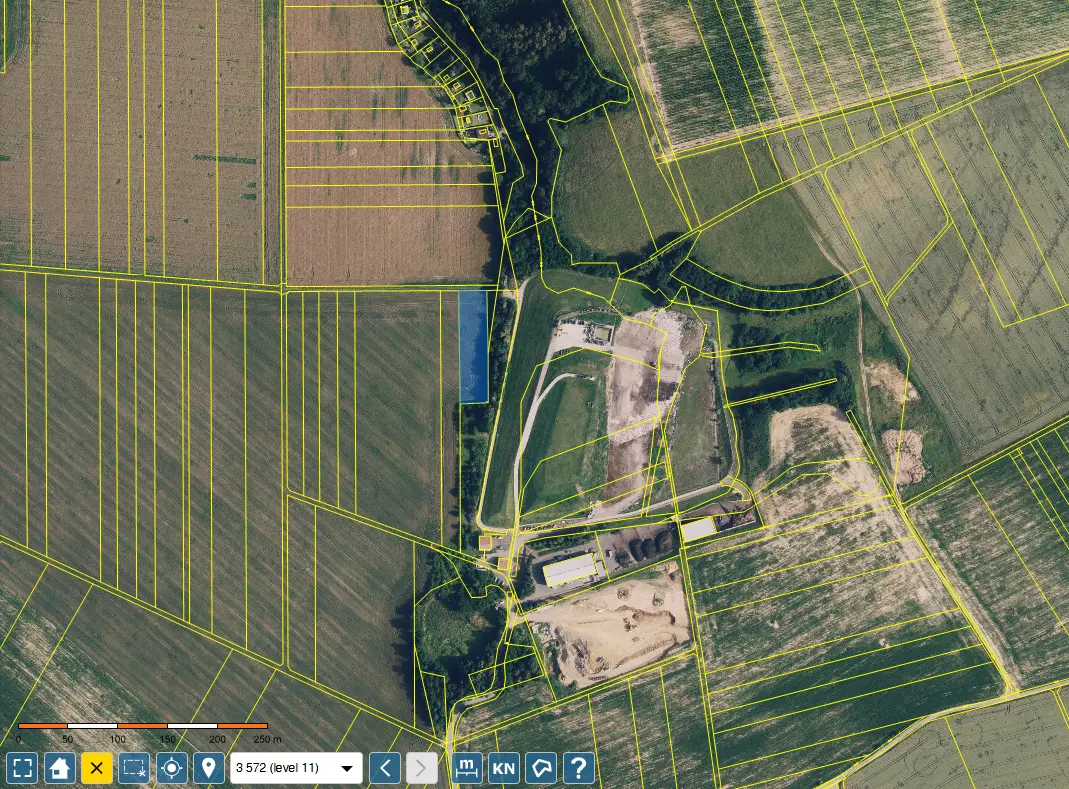Return to the home map extent
Image resolution: width=1069 pixels, height=789 pixels.
[59, 768]
